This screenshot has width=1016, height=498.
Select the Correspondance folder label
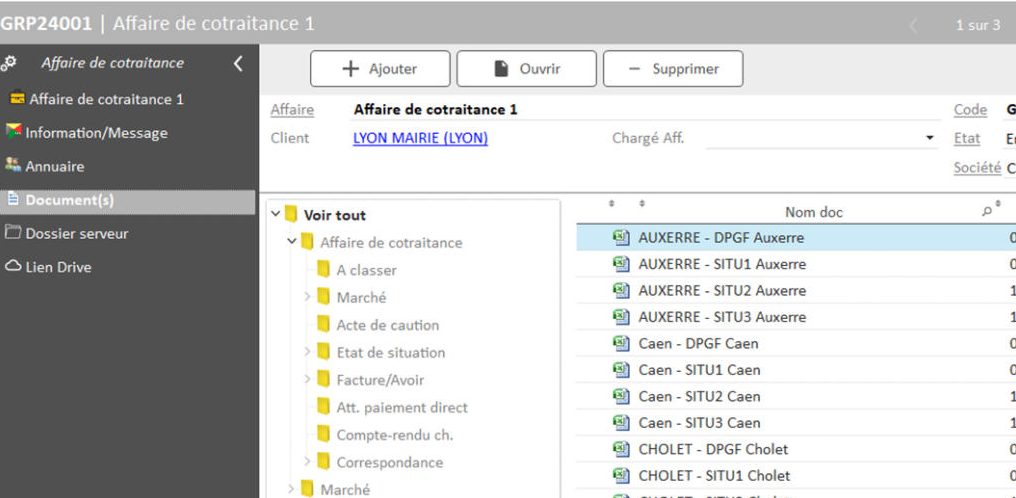389,462
